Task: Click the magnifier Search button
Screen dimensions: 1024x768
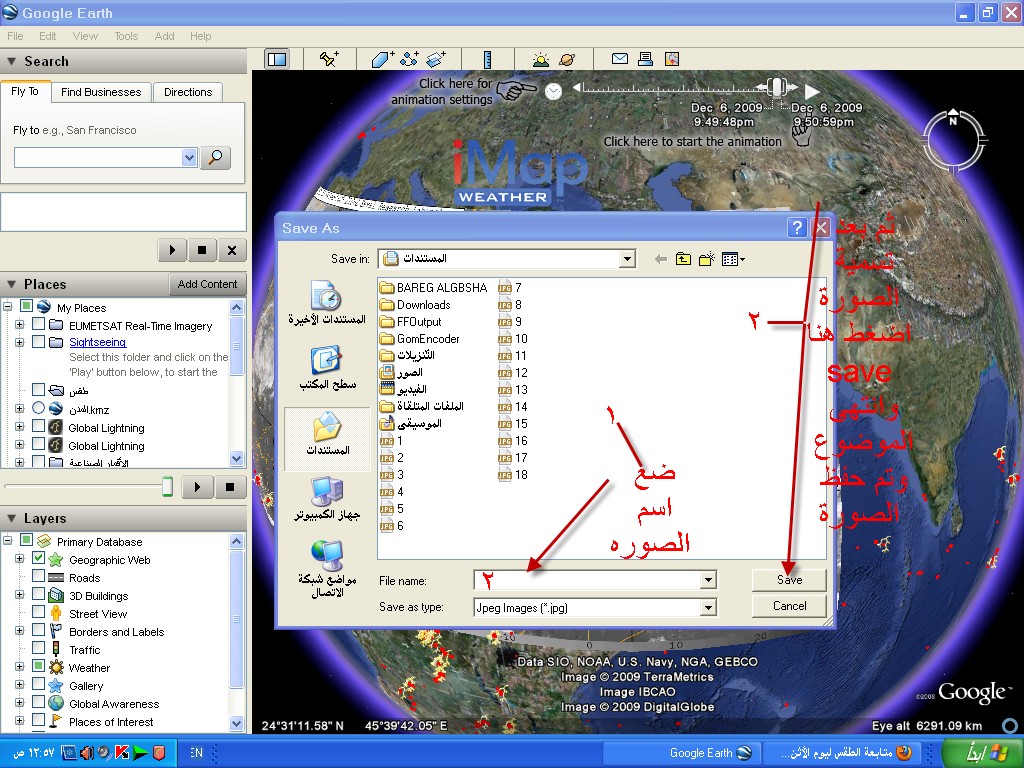Action: [215, 157]
